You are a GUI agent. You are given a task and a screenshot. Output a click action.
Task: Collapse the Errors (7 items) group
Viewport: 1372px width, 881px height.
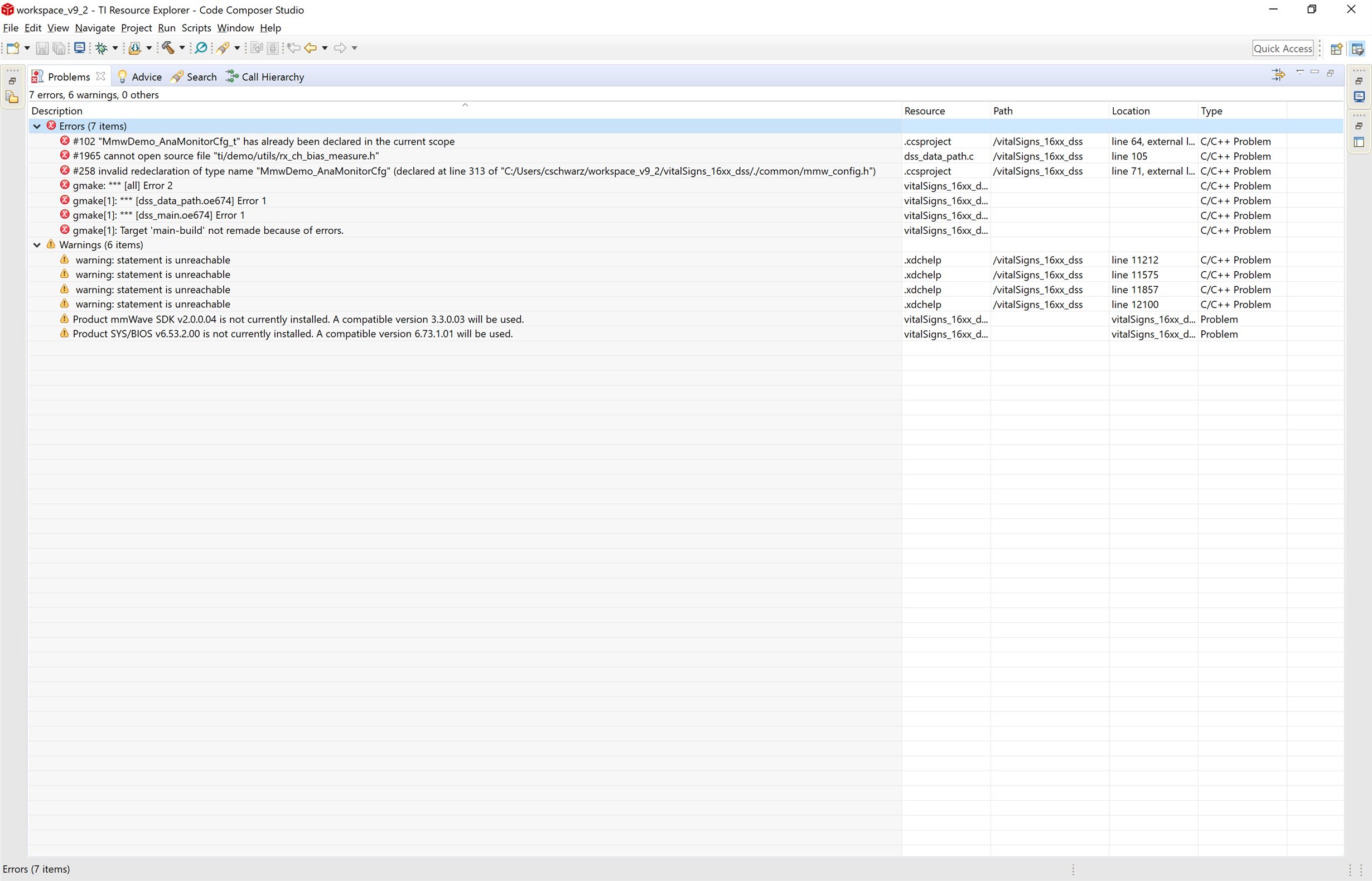(x=37, y=127)
